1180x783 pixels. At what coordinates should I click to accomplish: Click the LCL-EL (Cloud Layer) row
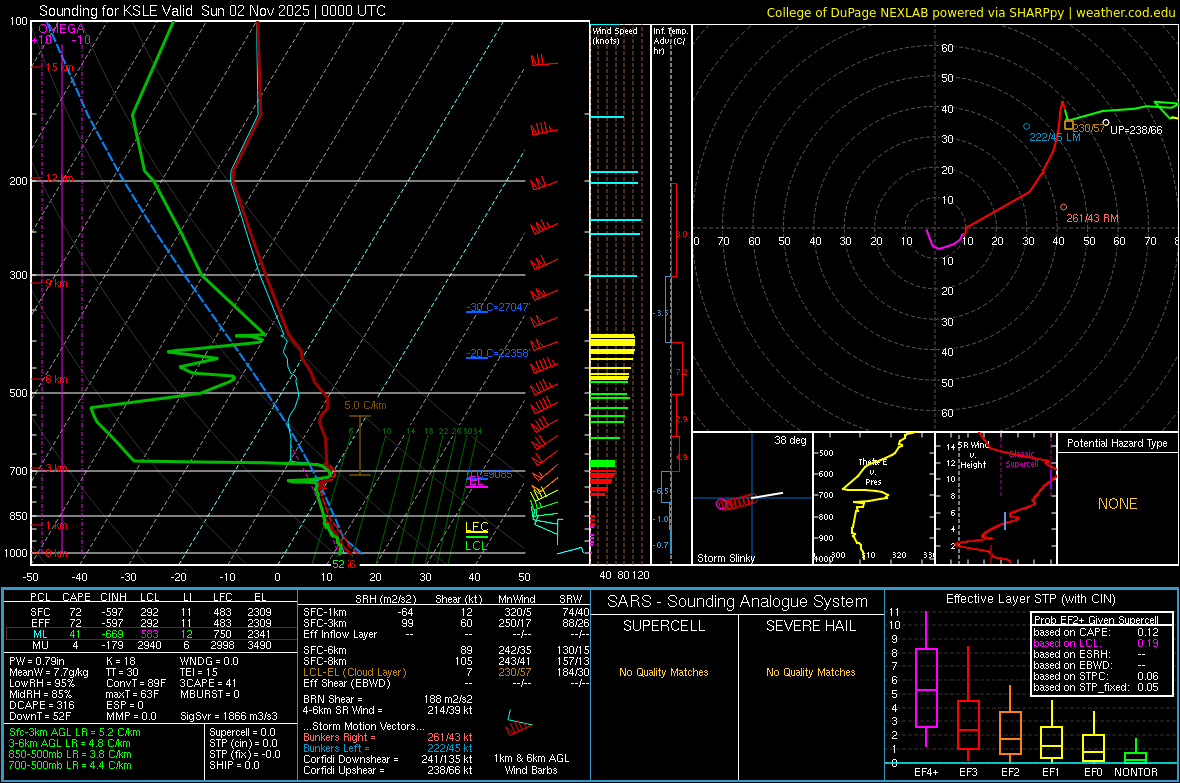446,672
